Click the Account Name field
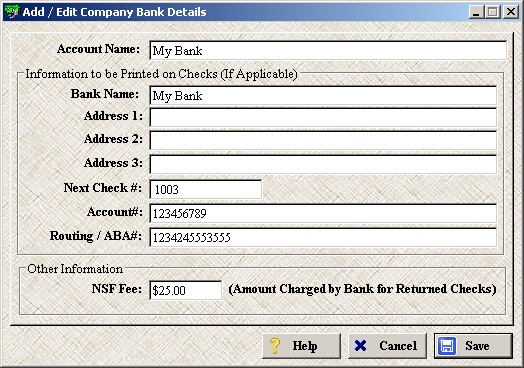Viewport: 524px width, 368px height. click(x=328, y=50)
